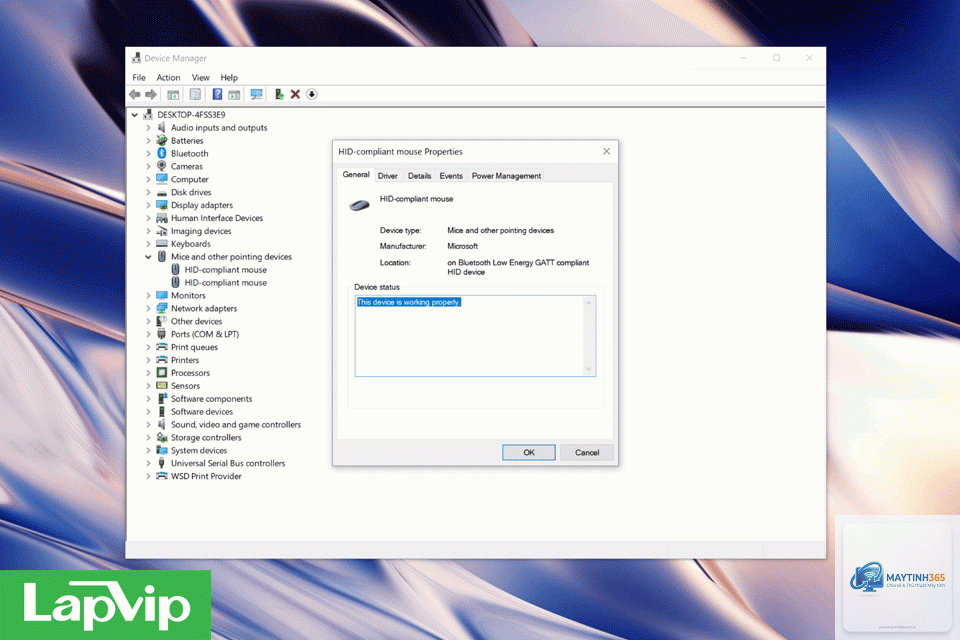Click the Printers category icon
Image resolution: width=960 pixels, height=640 pixels.
[162, 360]
